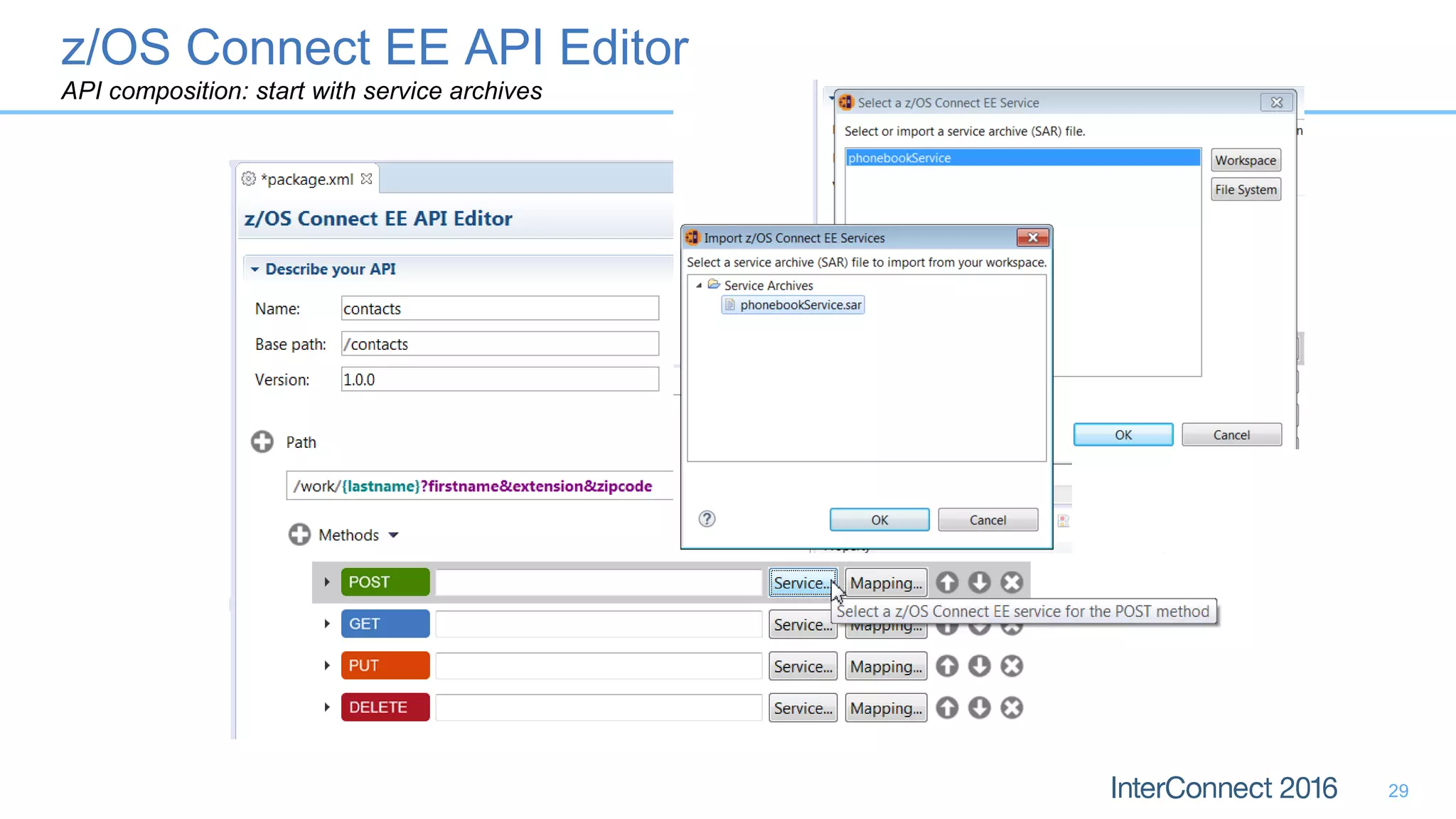Viewport: 1456px width, 819px height.
Task: Select phonebookService.sar in the tree
Action: coord(793,305)
